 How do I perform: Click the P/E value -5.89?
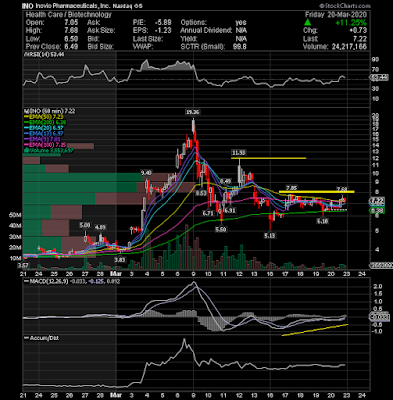click(163, 23)
